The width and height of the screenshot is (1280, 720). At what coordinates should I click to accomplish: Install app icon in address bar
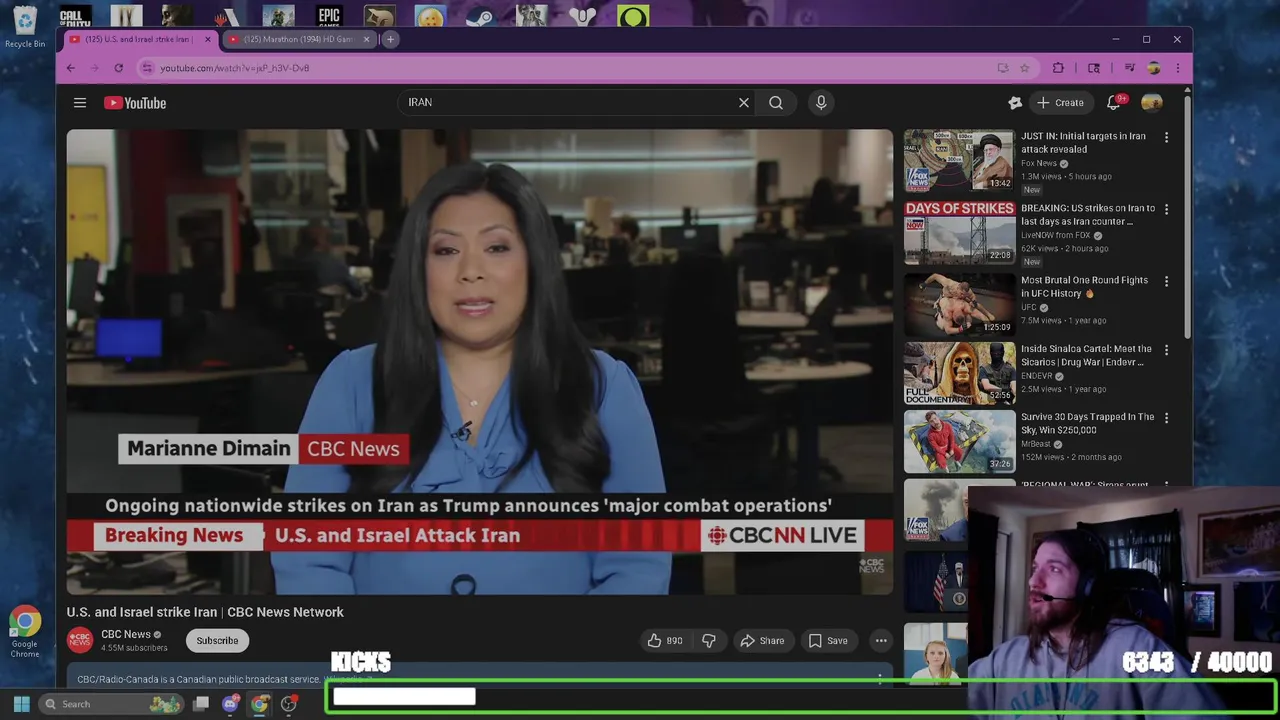pyautogui.click(x=1003, y=67)
